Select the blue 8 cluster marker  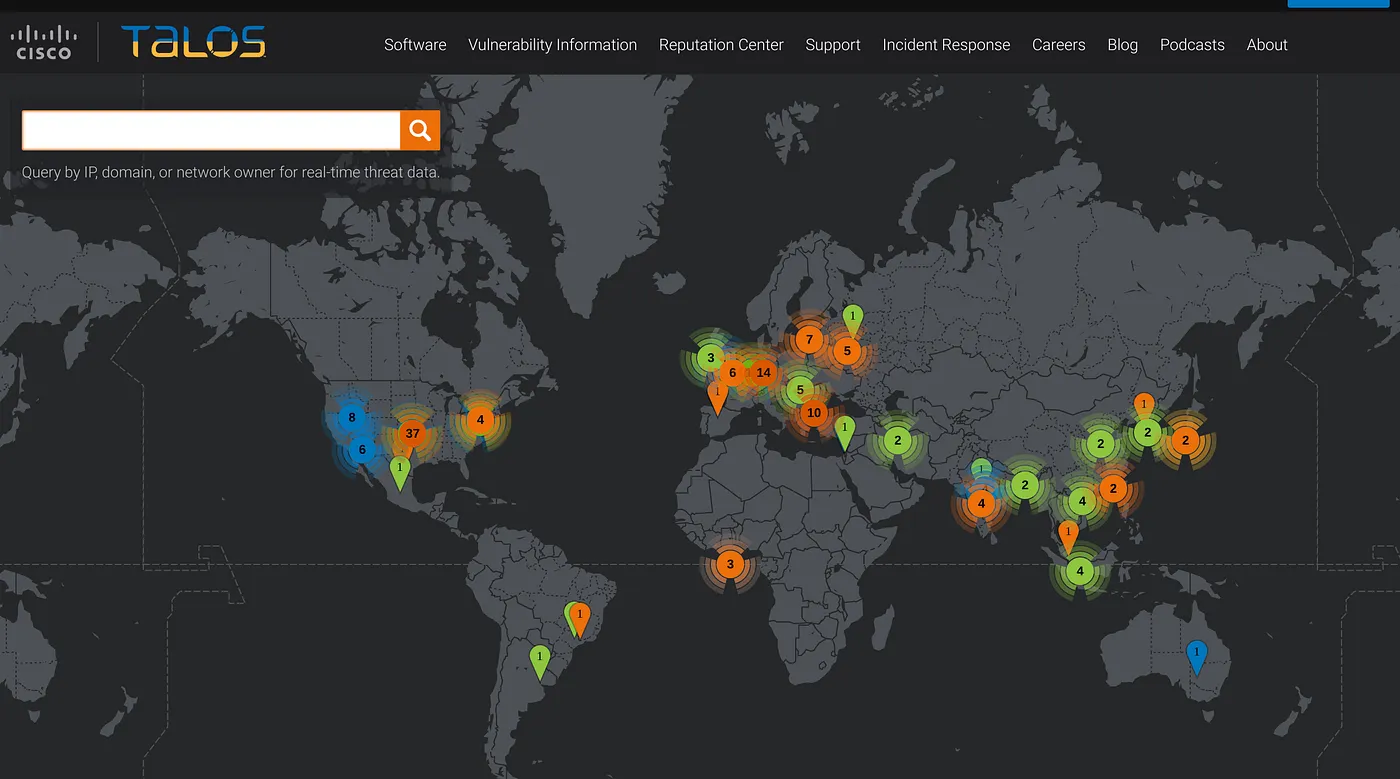pyautogui.click(x=351, y=417)
